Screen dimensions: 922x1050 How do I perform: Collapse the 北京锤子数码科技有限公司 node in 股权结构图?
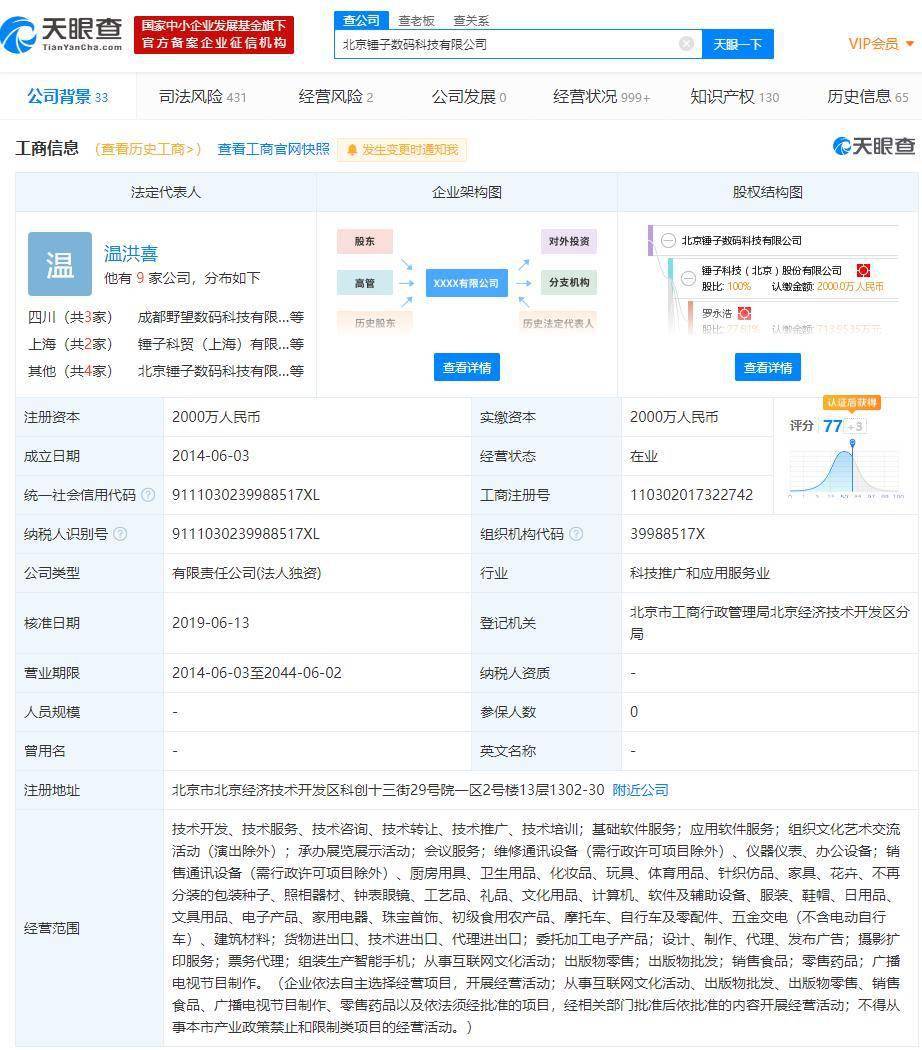tap(668, 240)
